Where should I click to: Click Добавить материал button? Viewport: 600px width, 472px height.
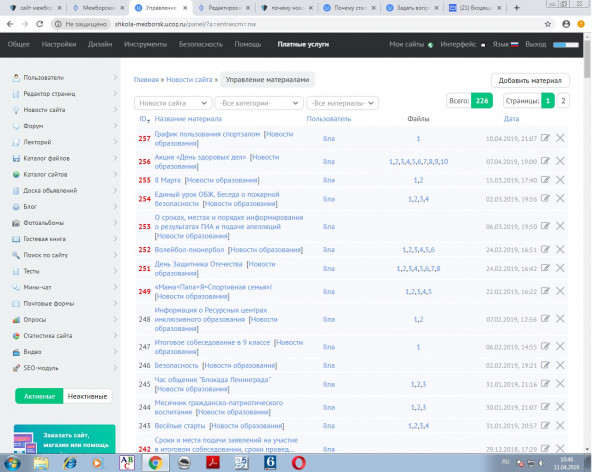[530, 80]
